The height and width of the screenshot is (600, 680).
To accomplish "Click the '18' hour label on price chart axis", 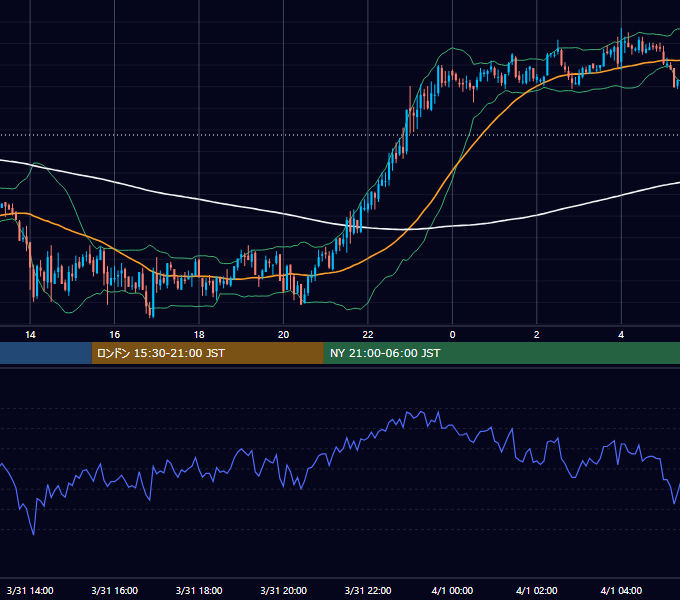I will pos(199,335).
